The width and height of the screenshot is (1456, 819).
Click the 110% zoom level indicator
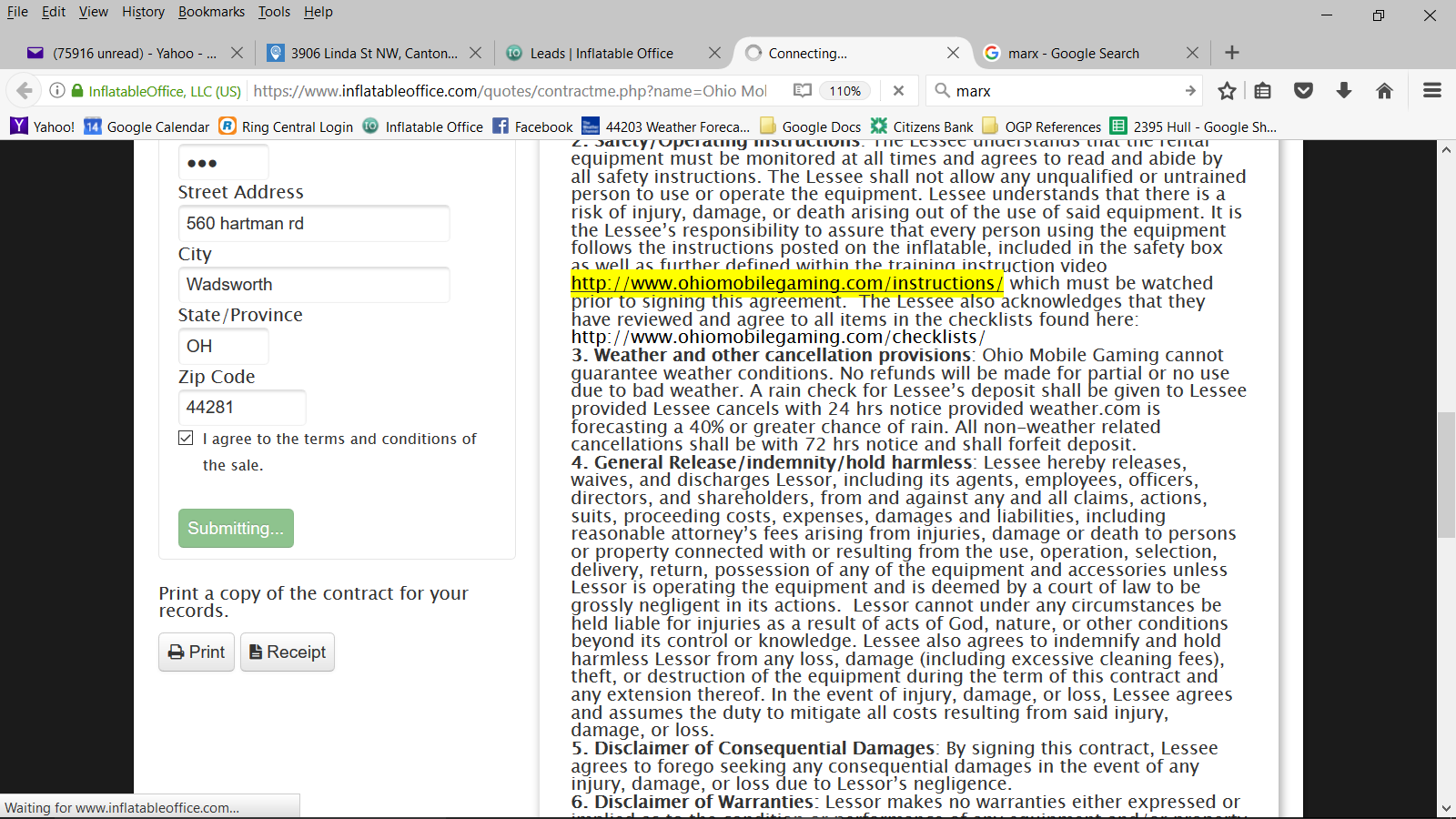coord(844,91)
